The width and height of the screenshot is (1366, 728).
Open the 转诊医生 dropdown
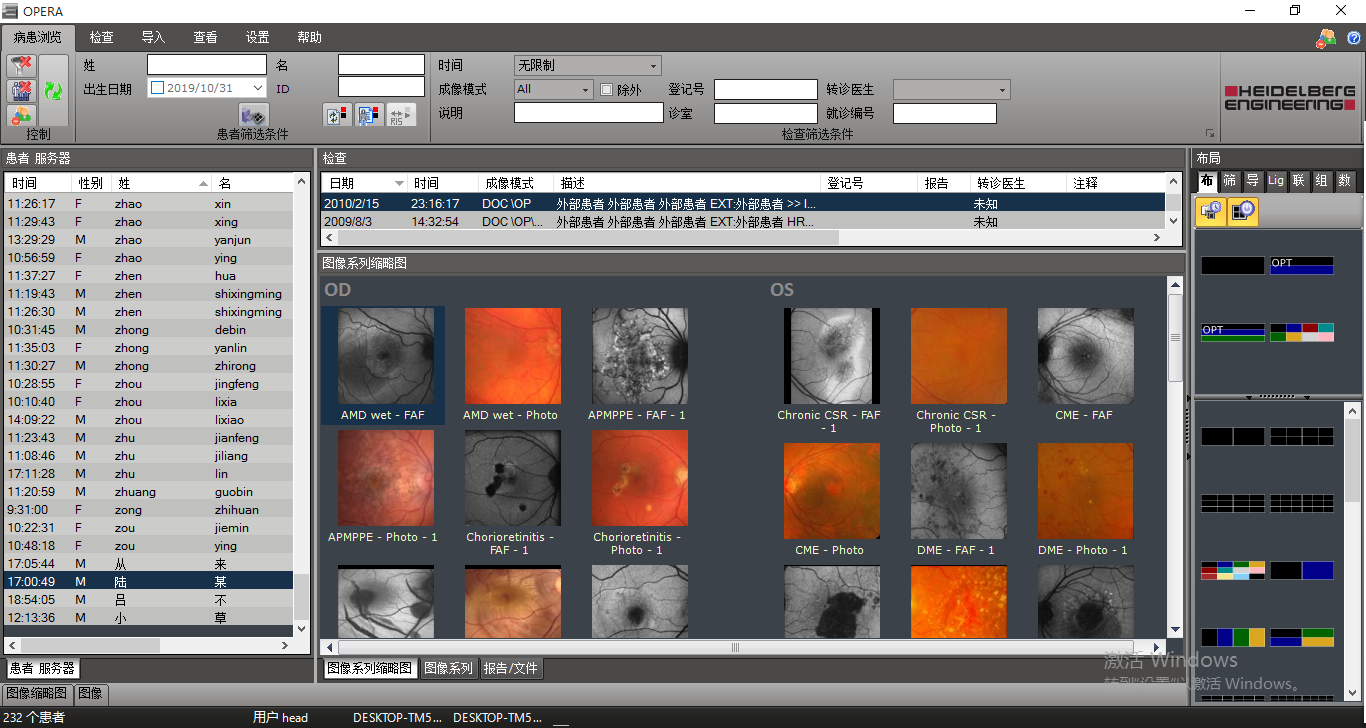click(x=951, y=90)
